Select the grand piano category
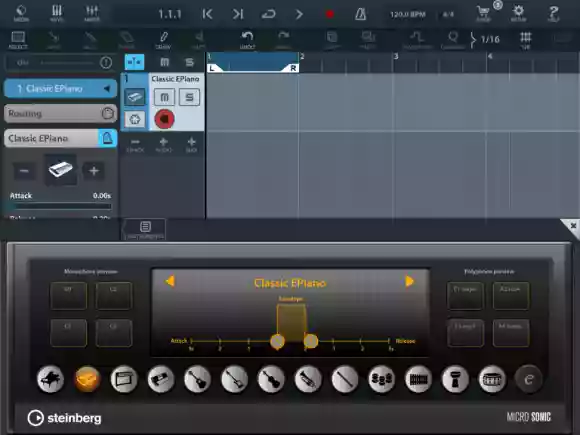The image size is (580, 435). 50,379
